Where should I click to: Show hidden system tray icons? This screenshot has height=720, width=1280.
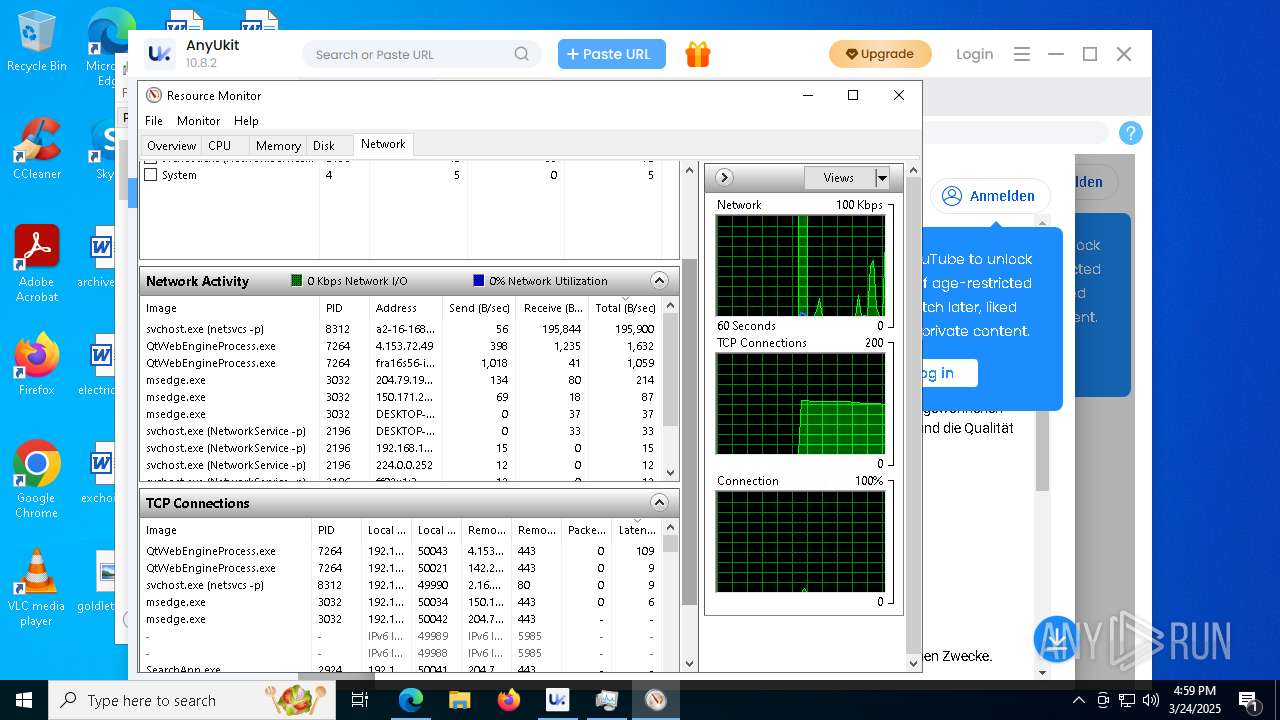[1080, 700]
